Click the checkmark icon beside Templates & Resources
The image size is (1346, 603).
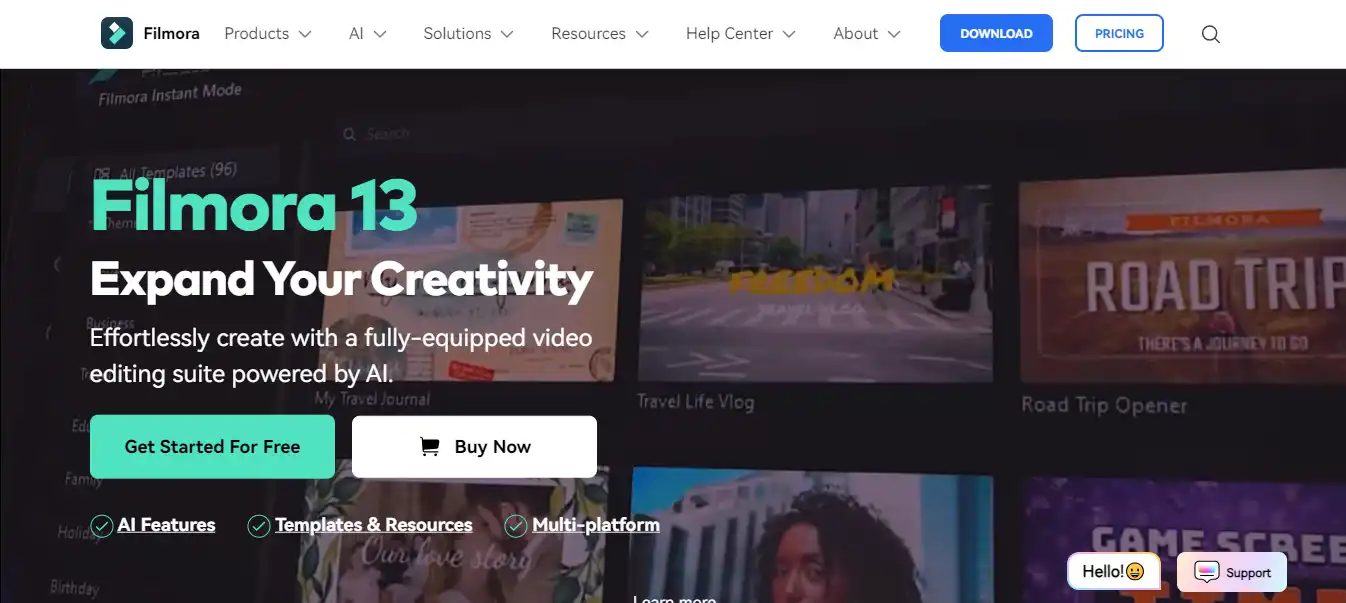click(x=259, y=525)
